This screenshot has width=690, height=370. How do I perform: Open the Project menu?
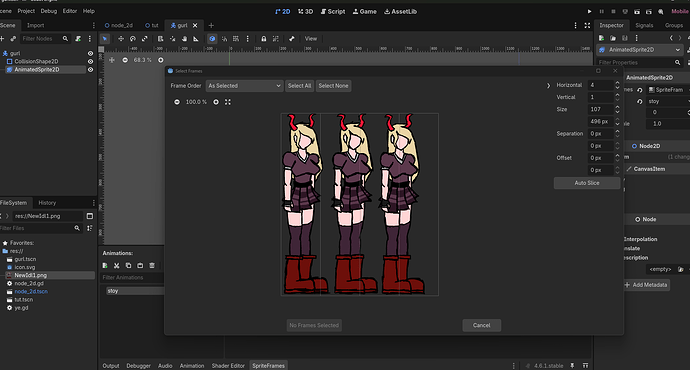[26, 11]
